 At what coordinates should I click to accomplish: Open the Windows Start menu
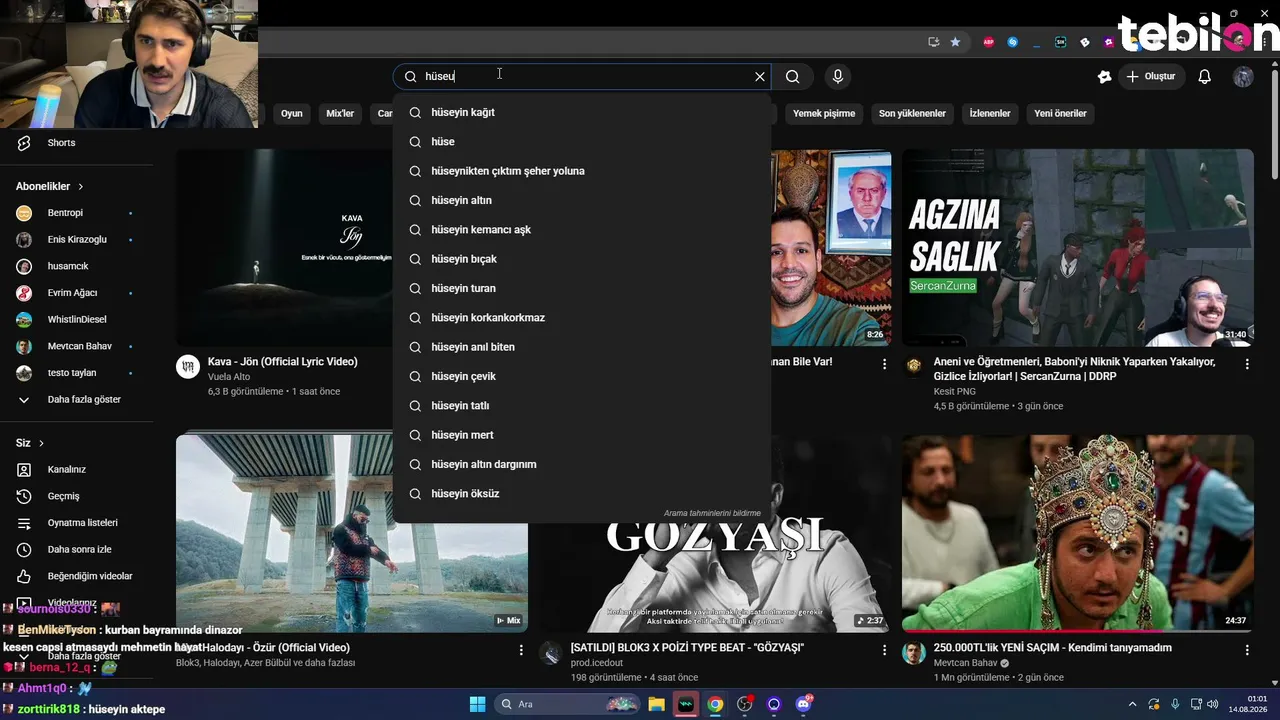pyautogui.click(x=477, y=704)
